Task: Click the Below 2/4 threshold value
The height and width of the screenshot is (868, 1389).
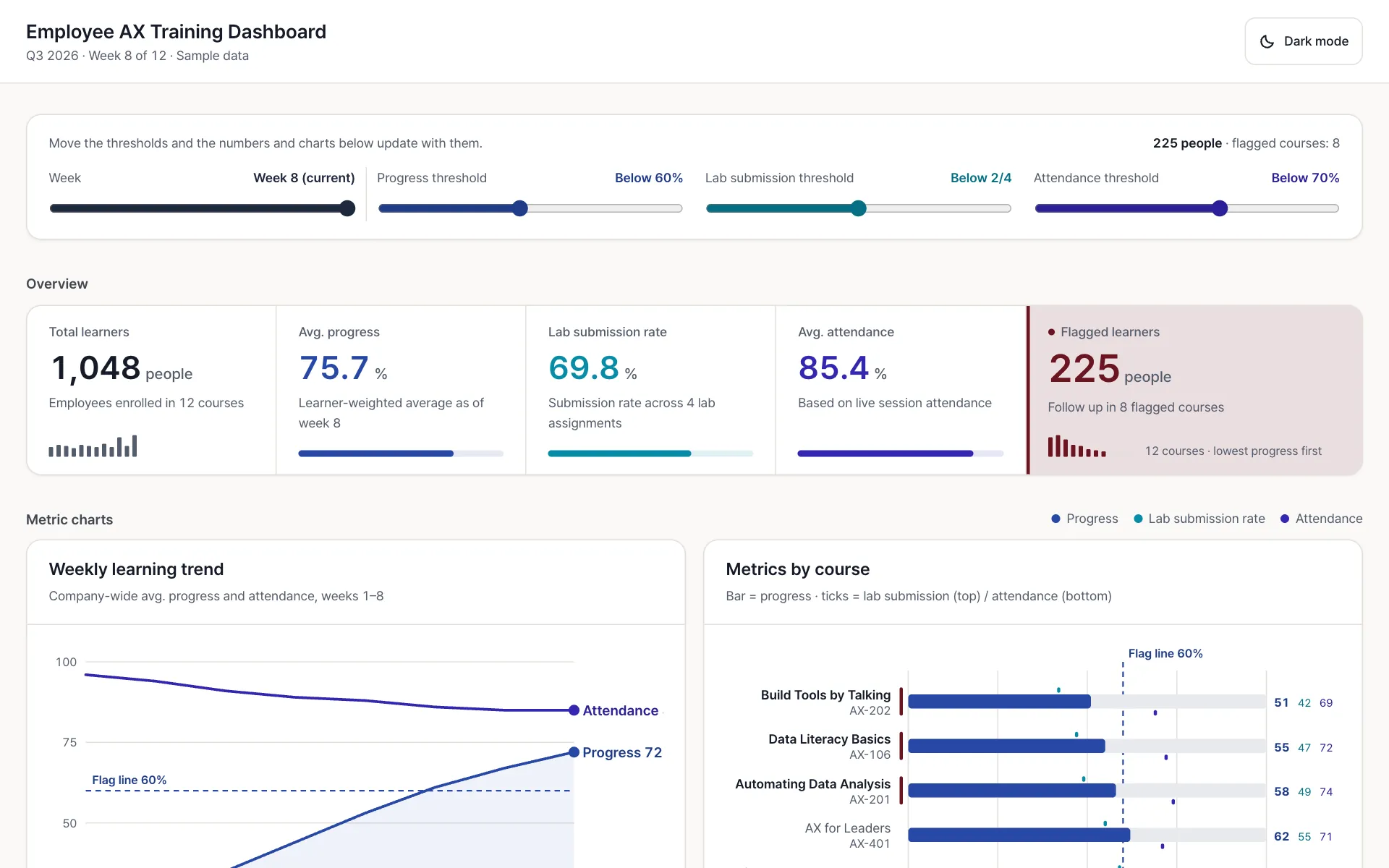Action: pos(981,178)
